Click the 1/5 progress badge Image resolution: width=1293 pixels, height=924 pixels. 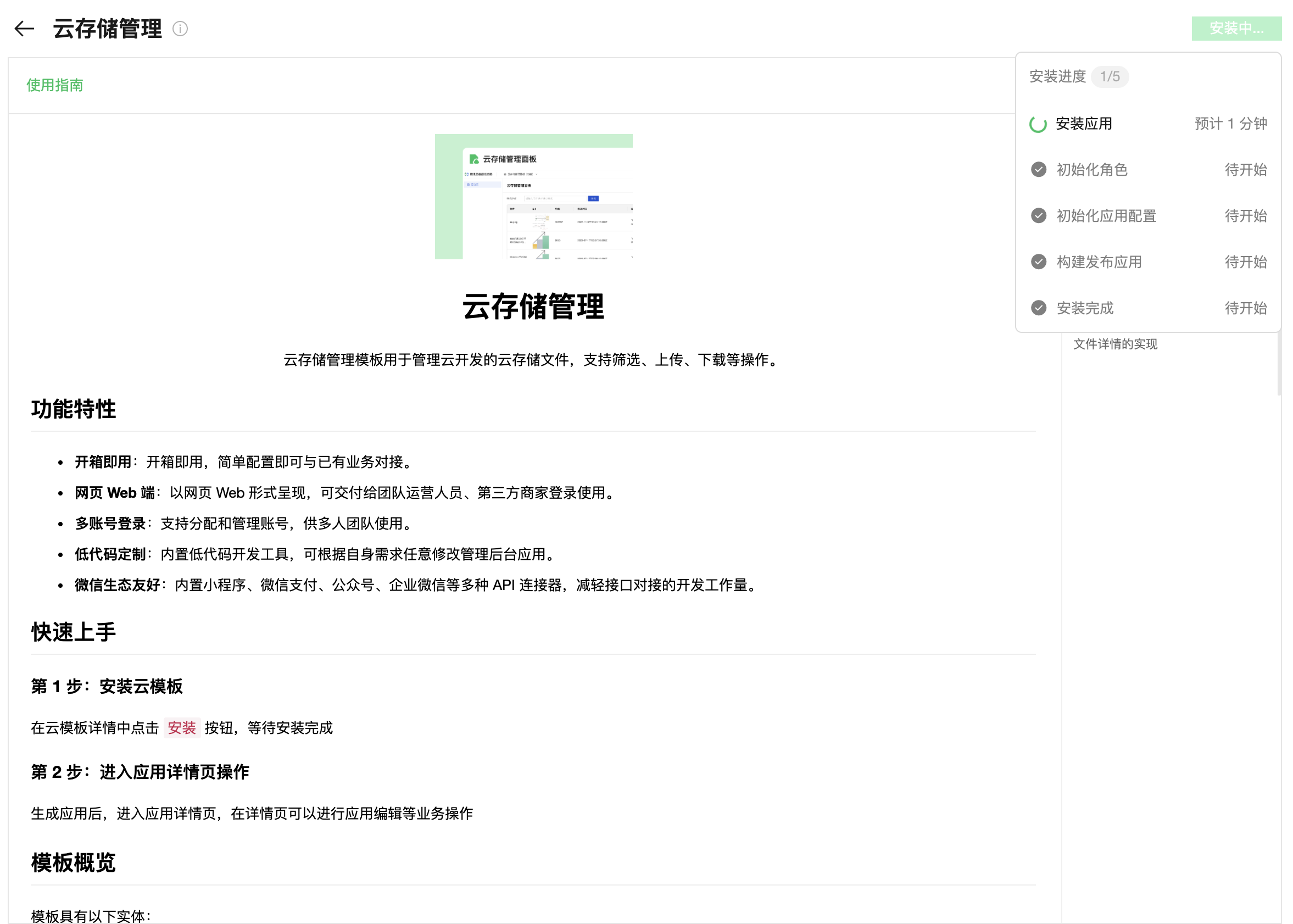[1109, 77]
